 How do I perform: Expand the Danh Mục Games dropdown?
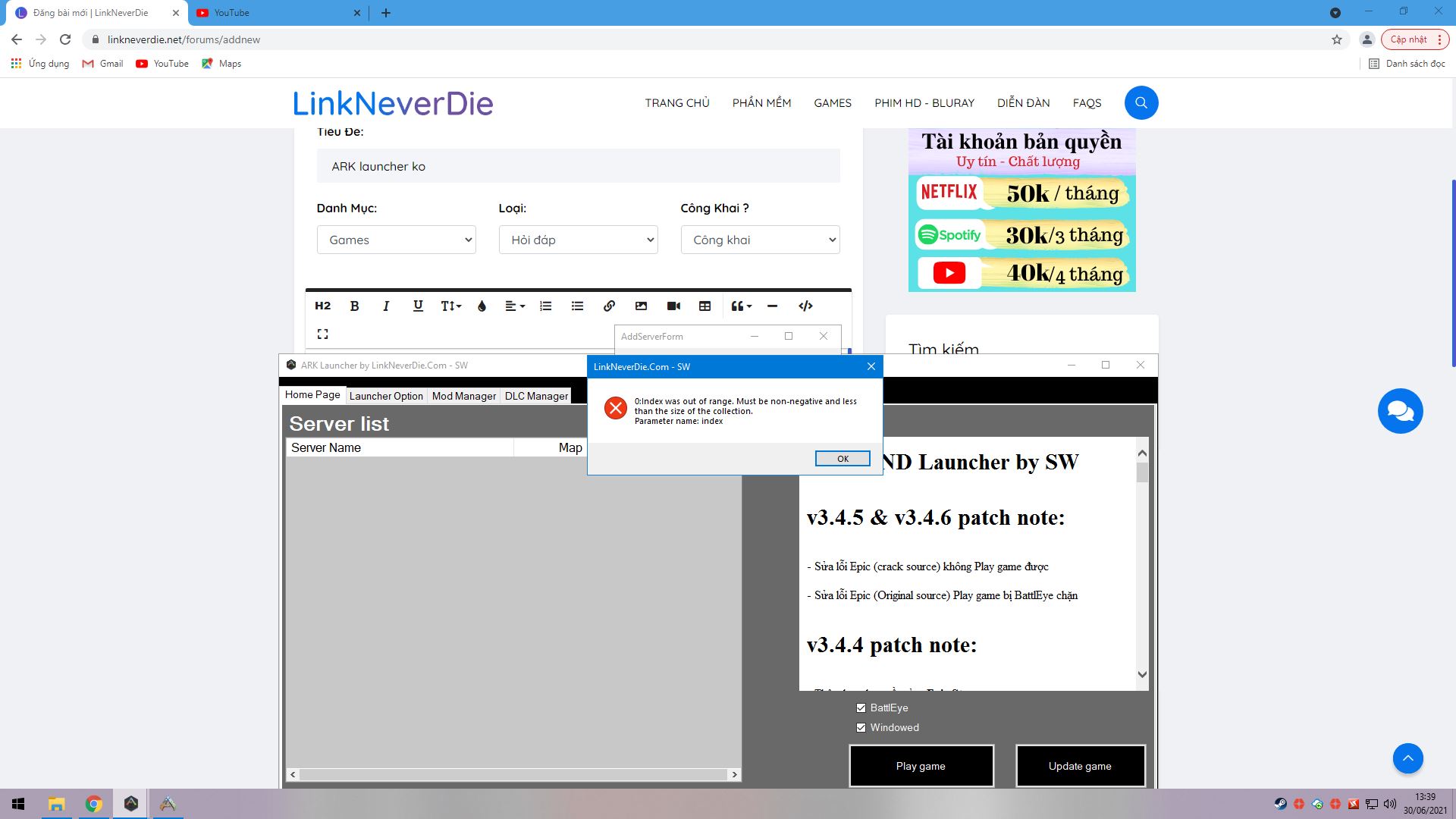pos(396,240)
